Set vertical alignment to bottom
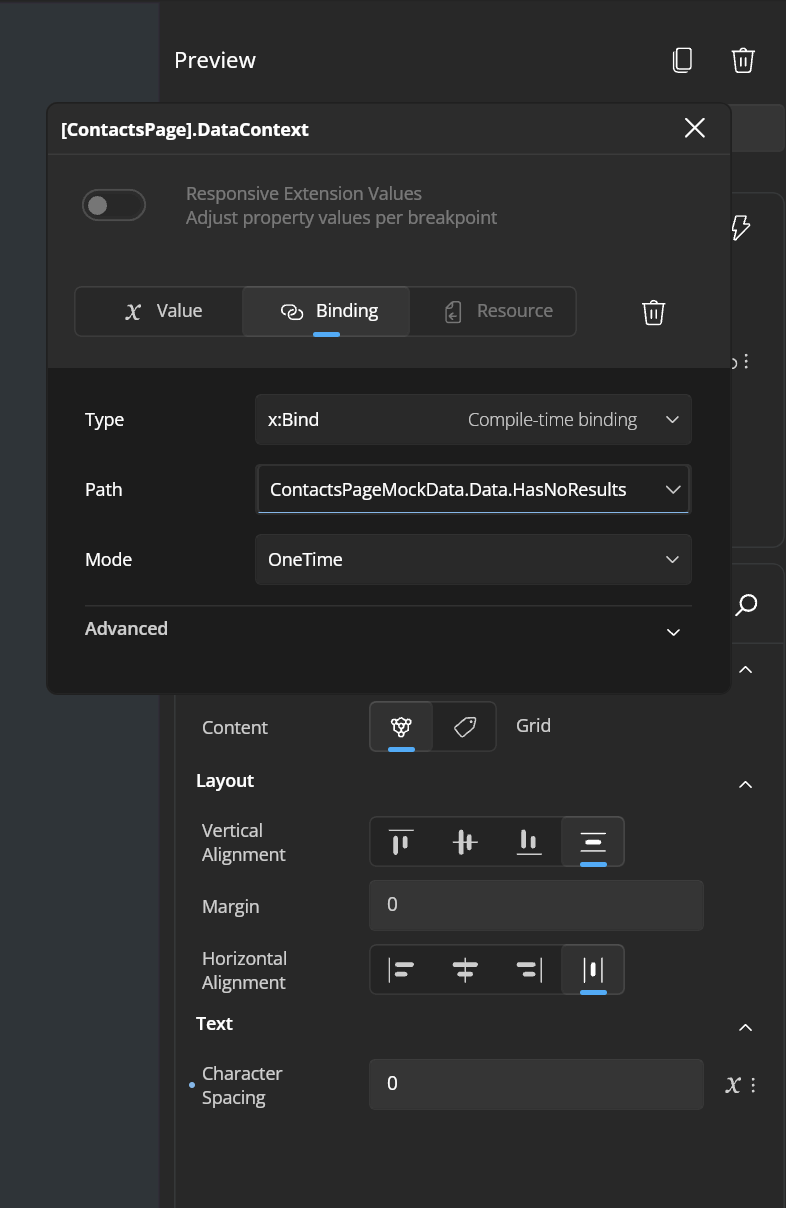Viewport: 786px width, 1208px height. pos(529,842)
